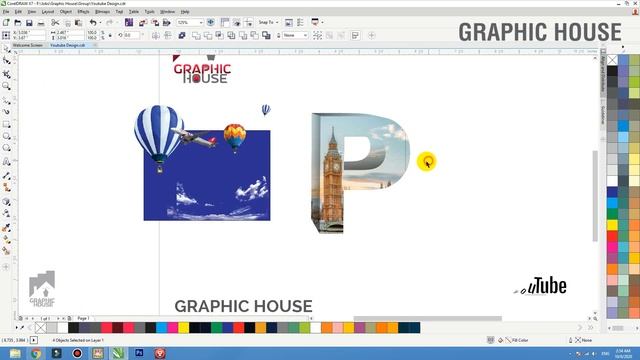The width and height of the screenshot is (640, 360).
Task: Click the New document icon
Action: point(6,23)
